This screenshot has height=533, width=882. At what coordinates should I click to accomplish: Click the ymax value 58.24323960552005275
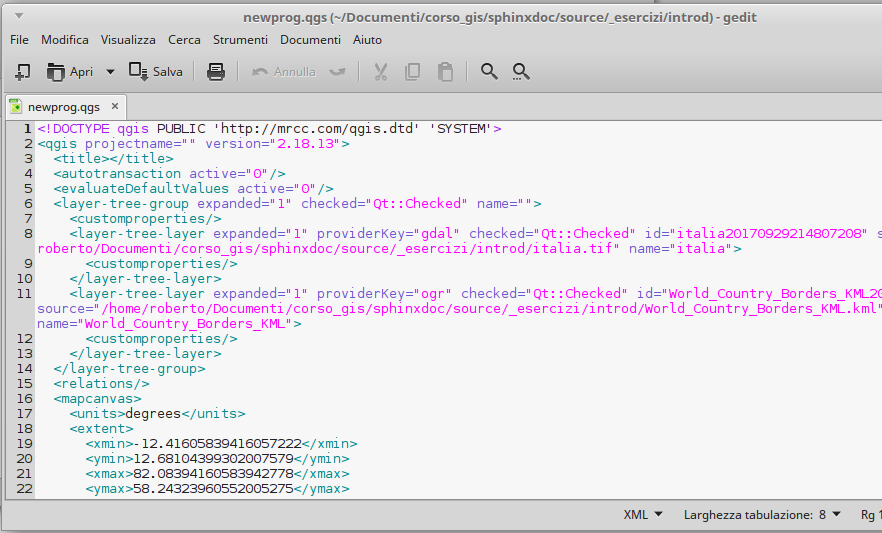(213, 489)
